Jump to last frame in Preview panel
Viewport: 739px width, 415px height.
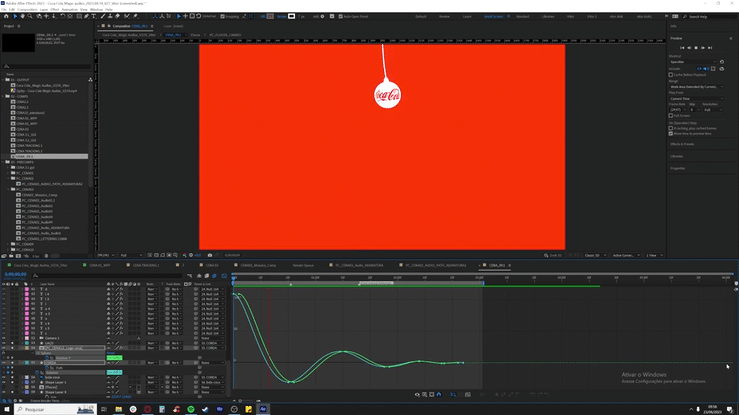pos(710,48)
